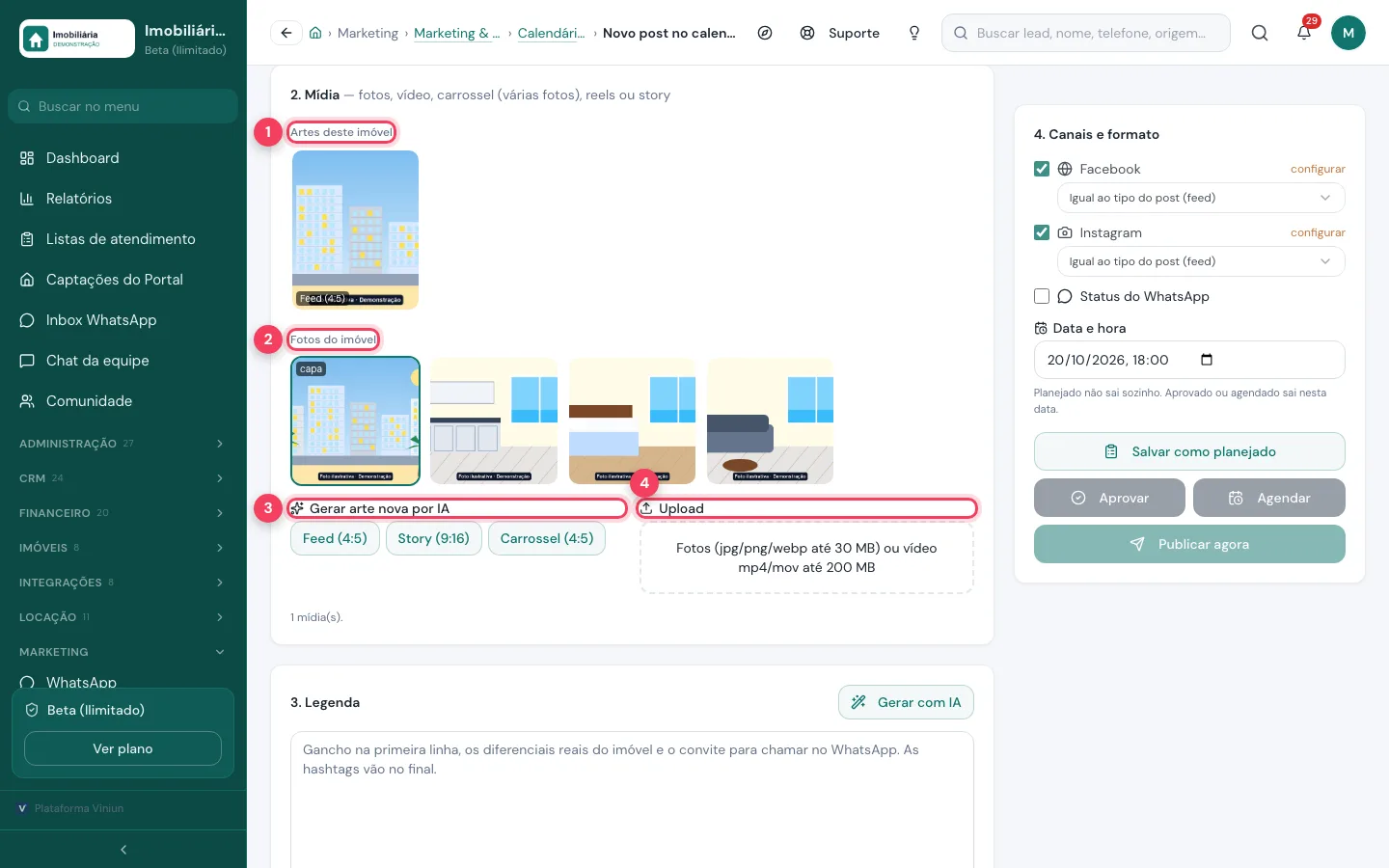Open the date picker calendar icon
This screenshot has width=1389, height=868.
pos(1207,360)
